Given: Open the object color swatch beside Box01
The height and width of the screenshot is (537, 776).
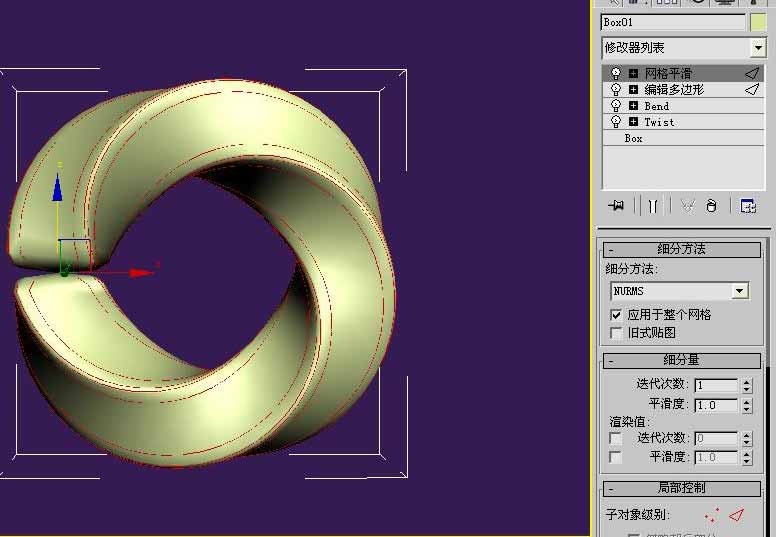Looking at the screenshot, I should pos(758,23).
